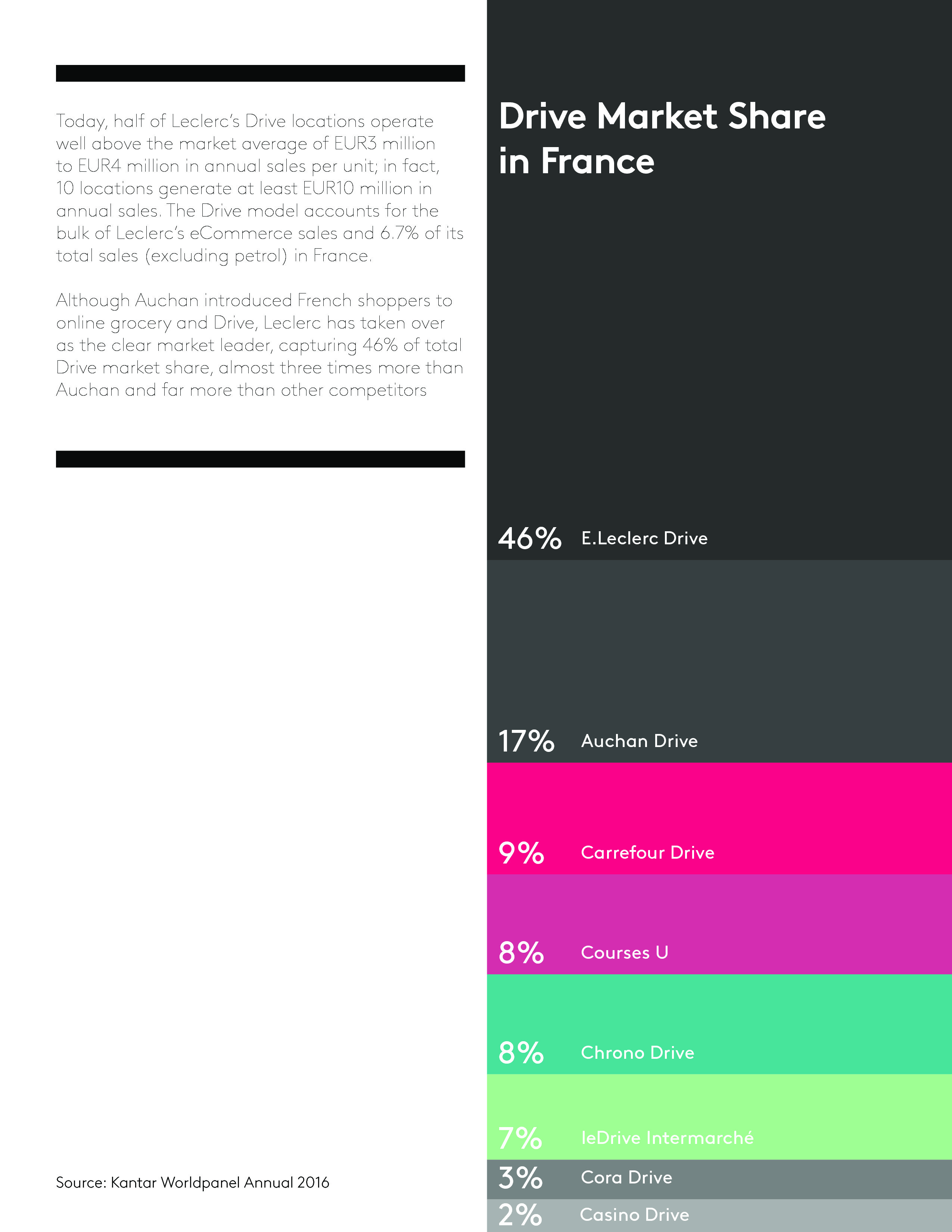Select the Chrono Drive label text
Image resolution: width=952 pixels, height=1232 pixels.
637,1053
